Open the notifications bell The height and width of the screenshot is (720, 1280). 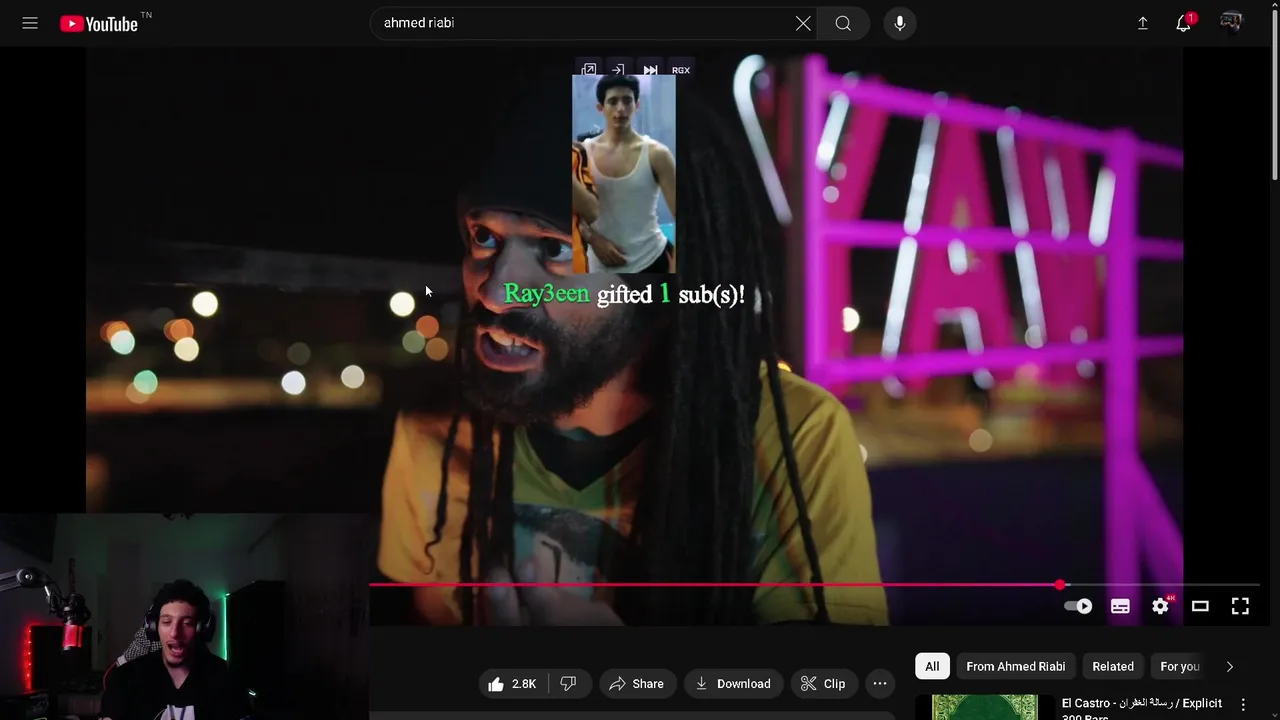(x=1184, y=23)
